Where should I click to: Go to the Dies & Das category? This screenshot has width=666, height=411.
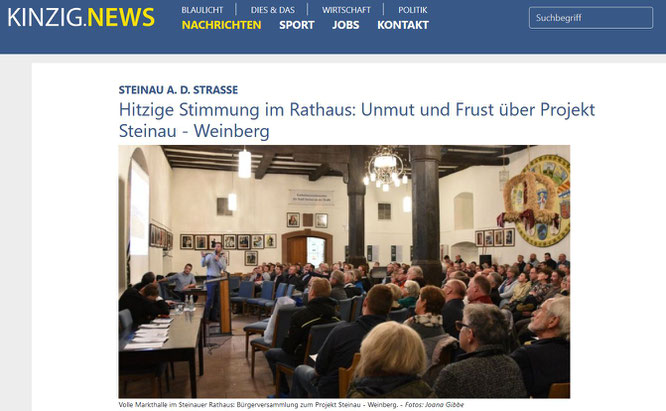[273, 10]
